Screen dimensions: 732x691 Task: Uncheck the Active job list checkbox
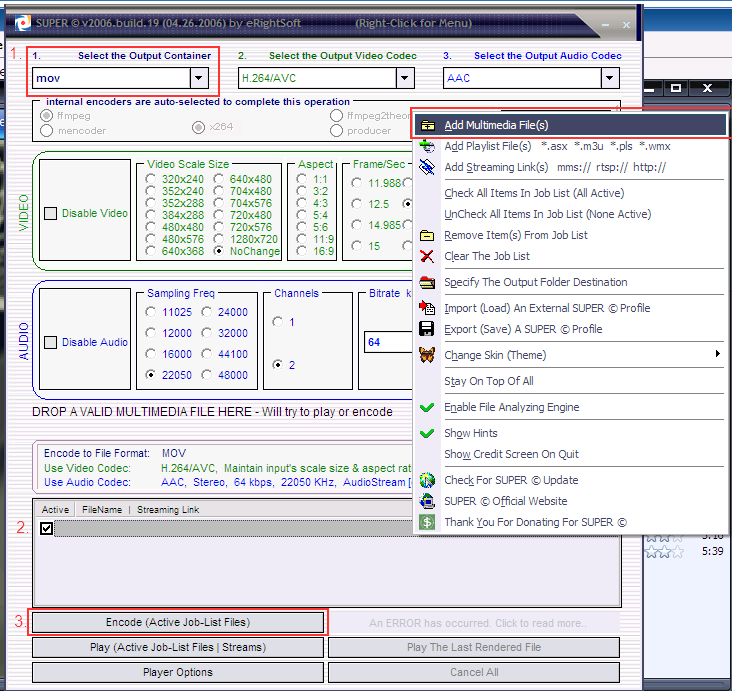(x=46, y=529)
